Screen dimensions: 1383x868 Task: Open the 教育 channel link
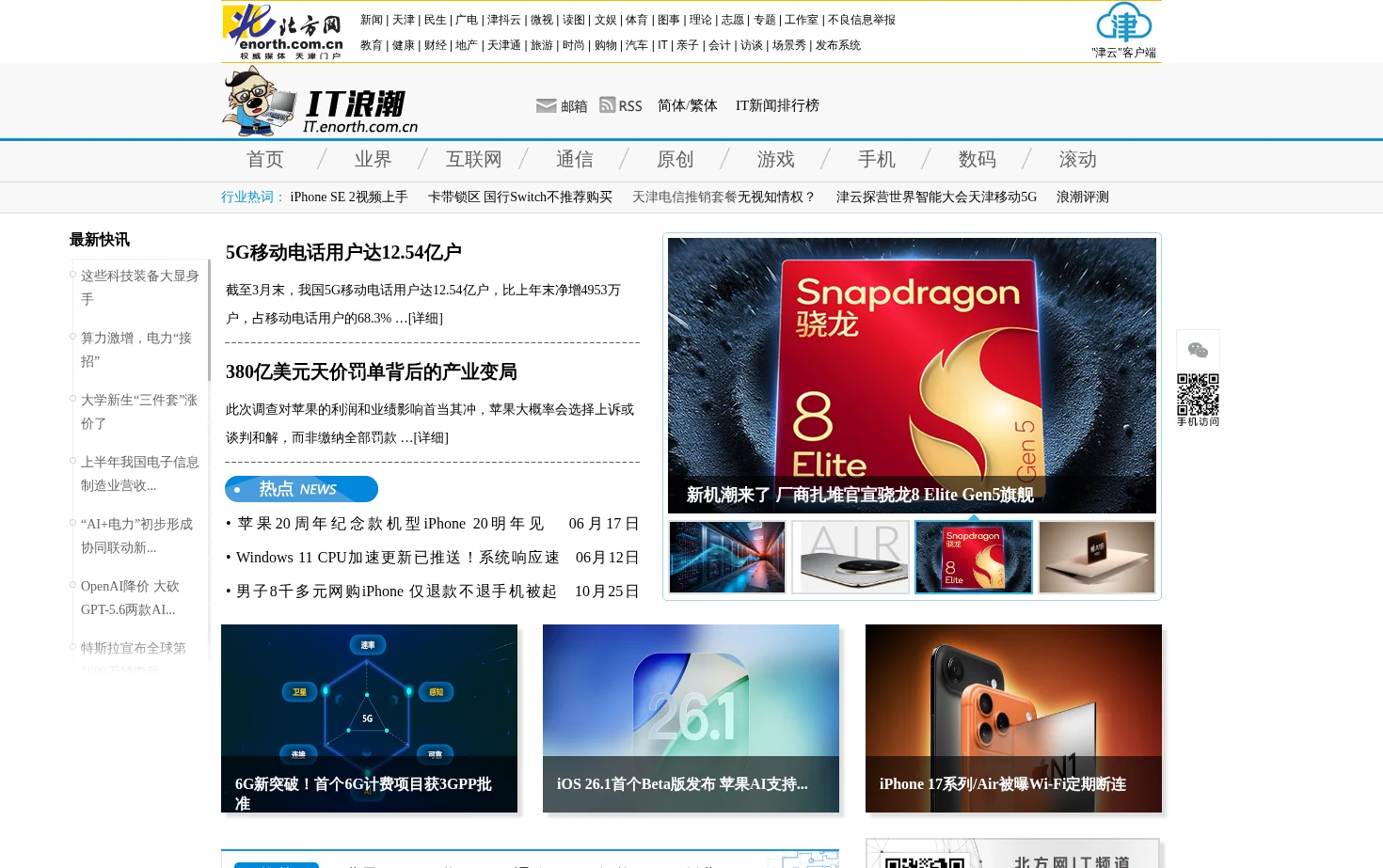pyautogui.click(x=372, y=45)
